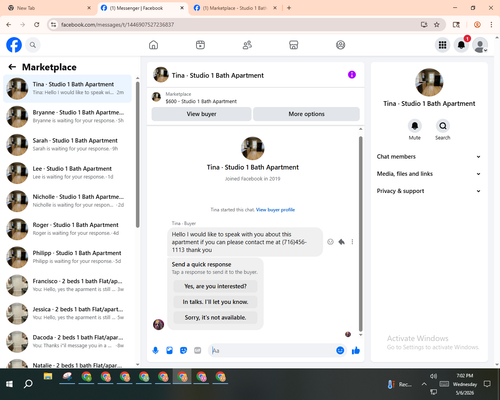The height and width of the screenshot is (400, 500).
Task: Click the message text field
Action: tap(272, 350)
